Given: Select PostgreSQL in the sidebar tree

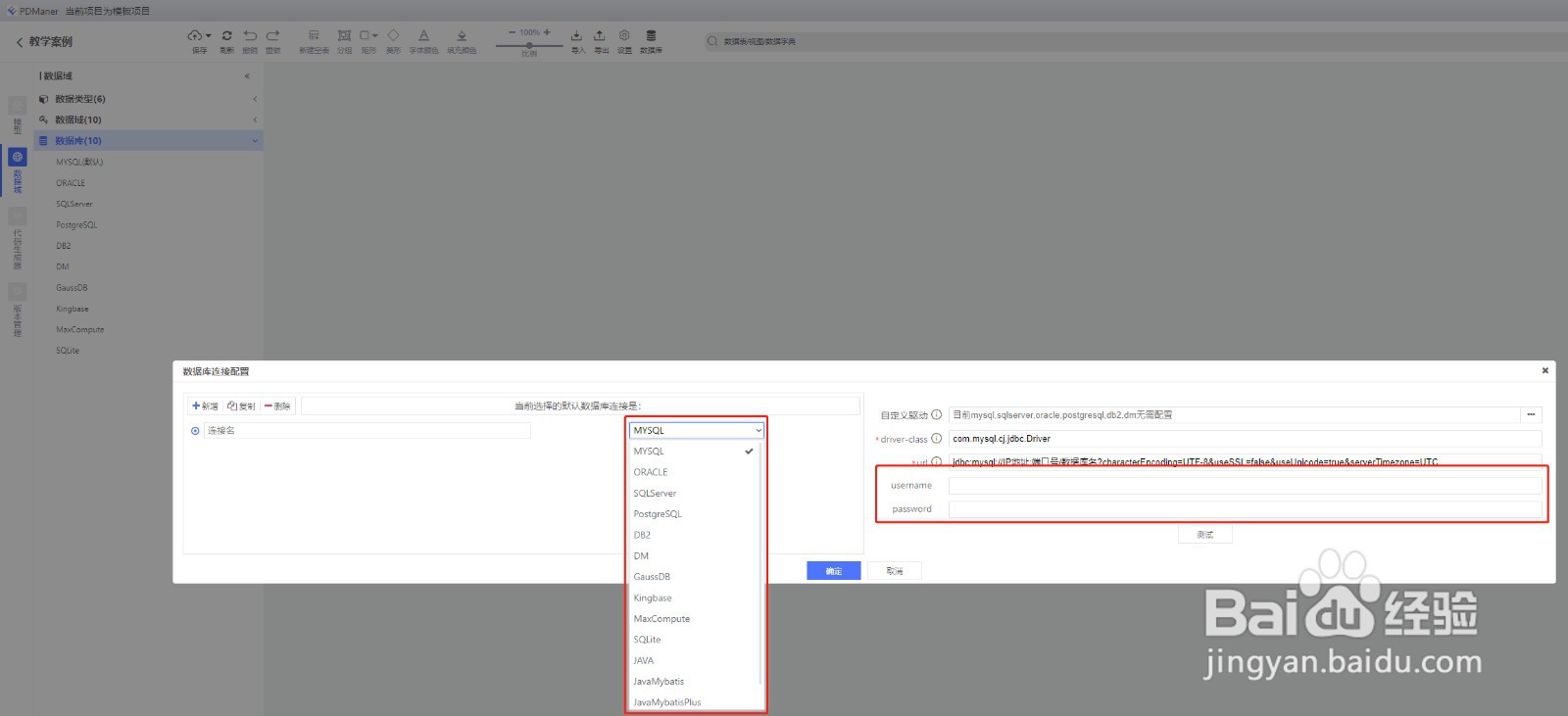Looking at the screenshot, I should (x=76, y=225).
